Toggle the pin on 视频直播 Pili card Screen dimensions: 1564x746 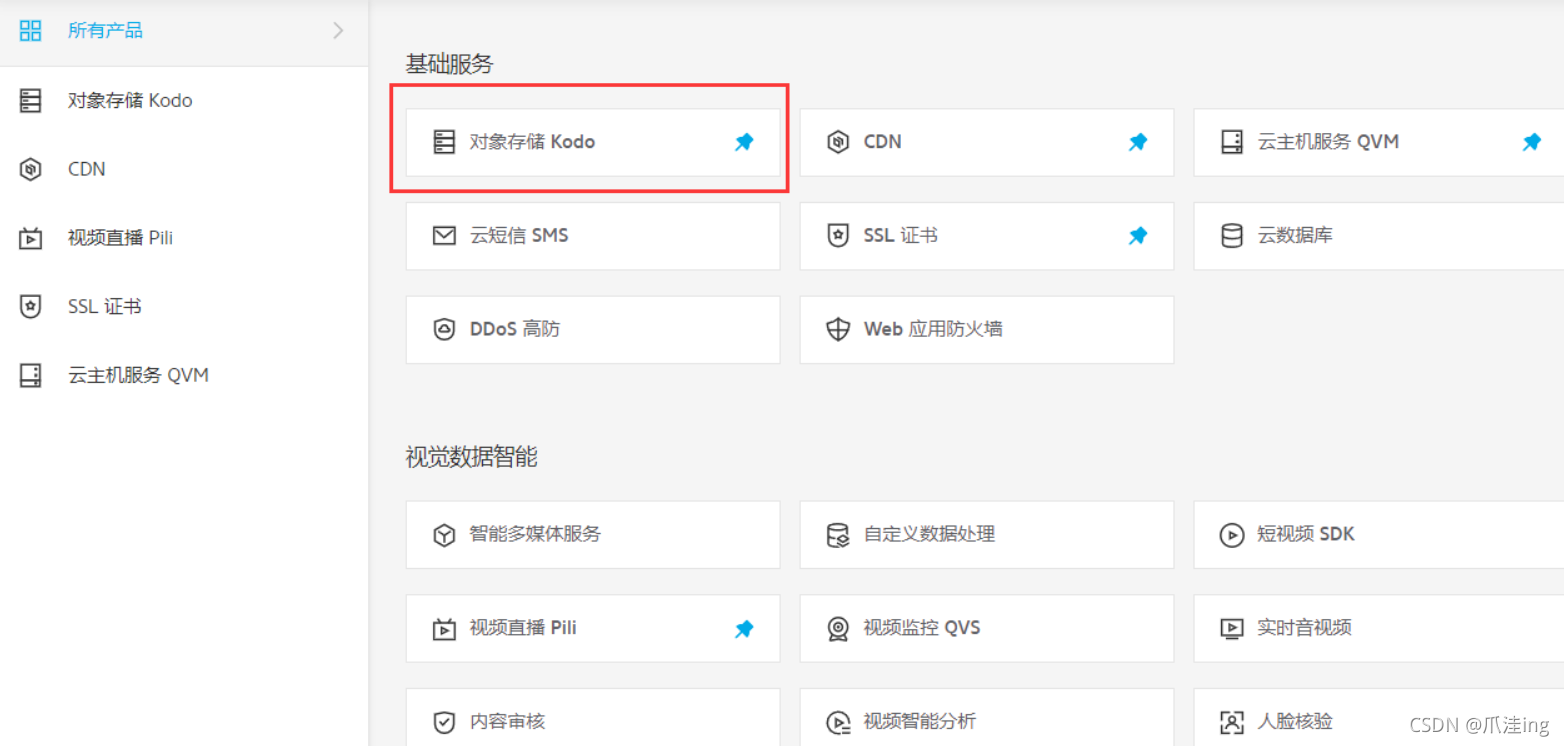click(x=744, y=629)
